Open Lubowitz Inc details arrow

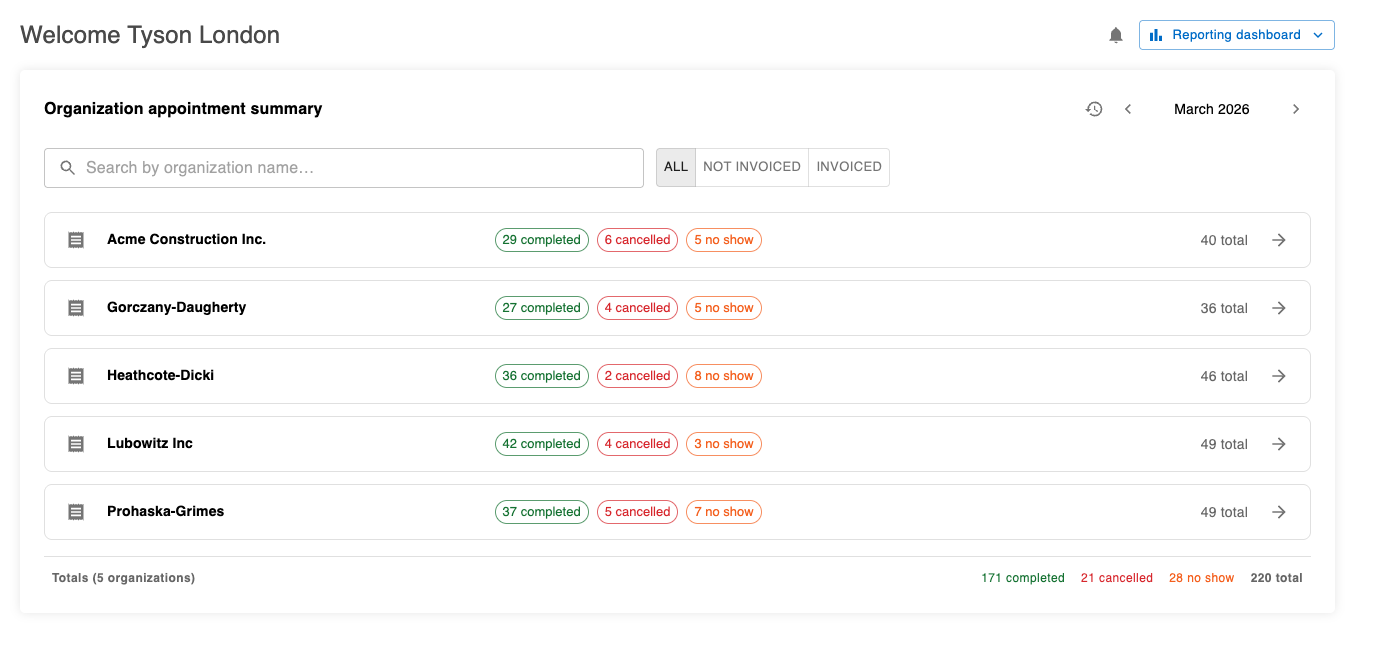1279,444
